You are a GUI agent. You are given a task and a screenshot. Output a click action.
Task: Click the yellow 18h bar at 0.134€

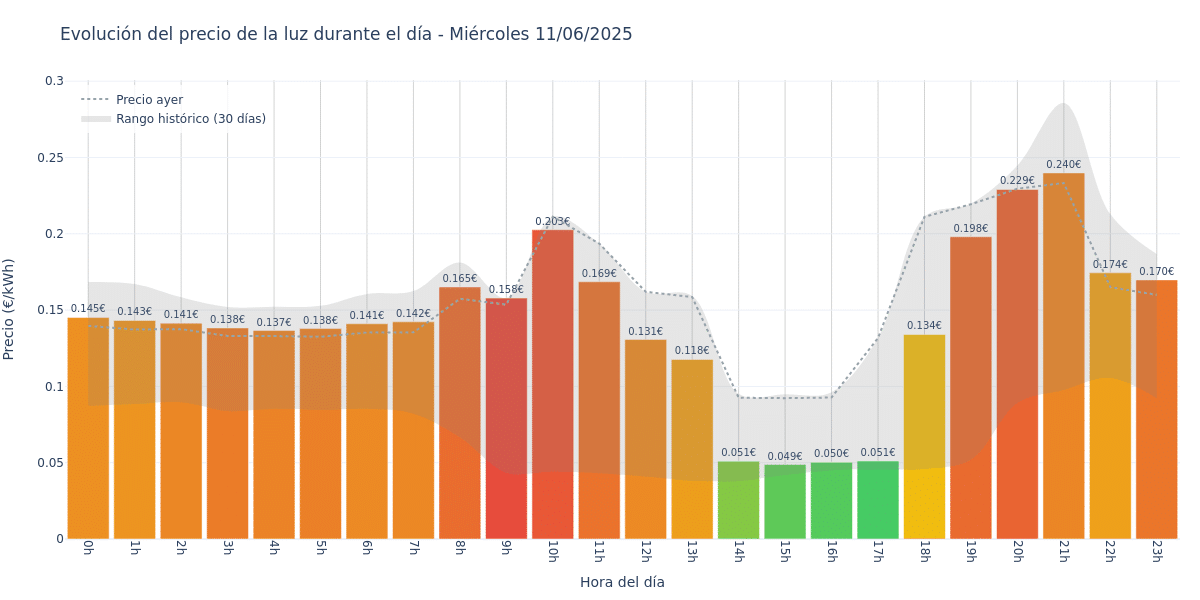[924, 437]
